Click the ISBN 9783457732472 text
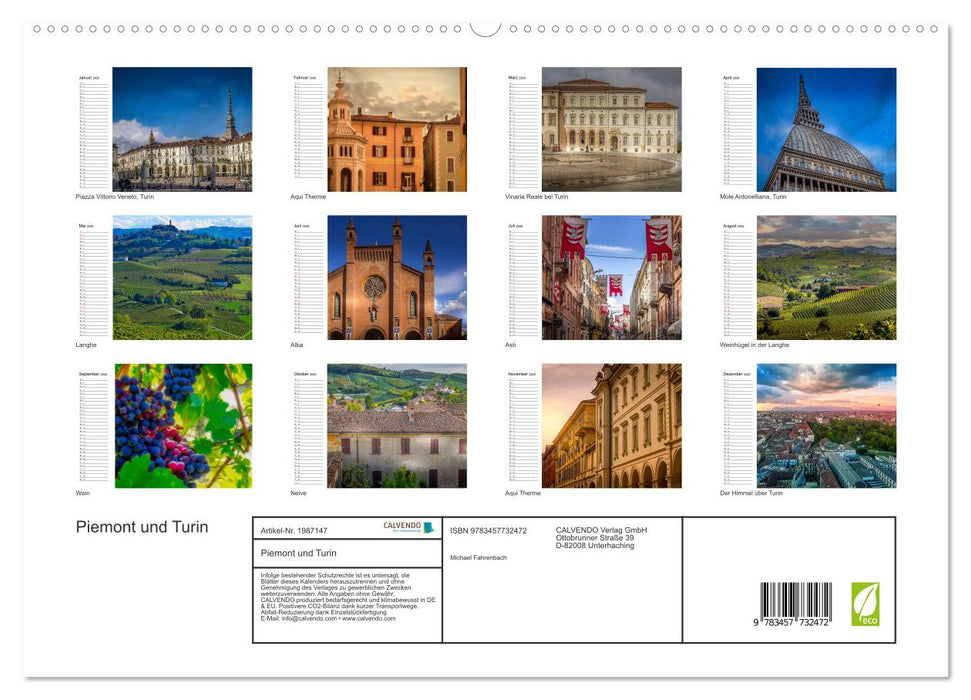This screenshot has height=700, width=971. coord(488,531)
